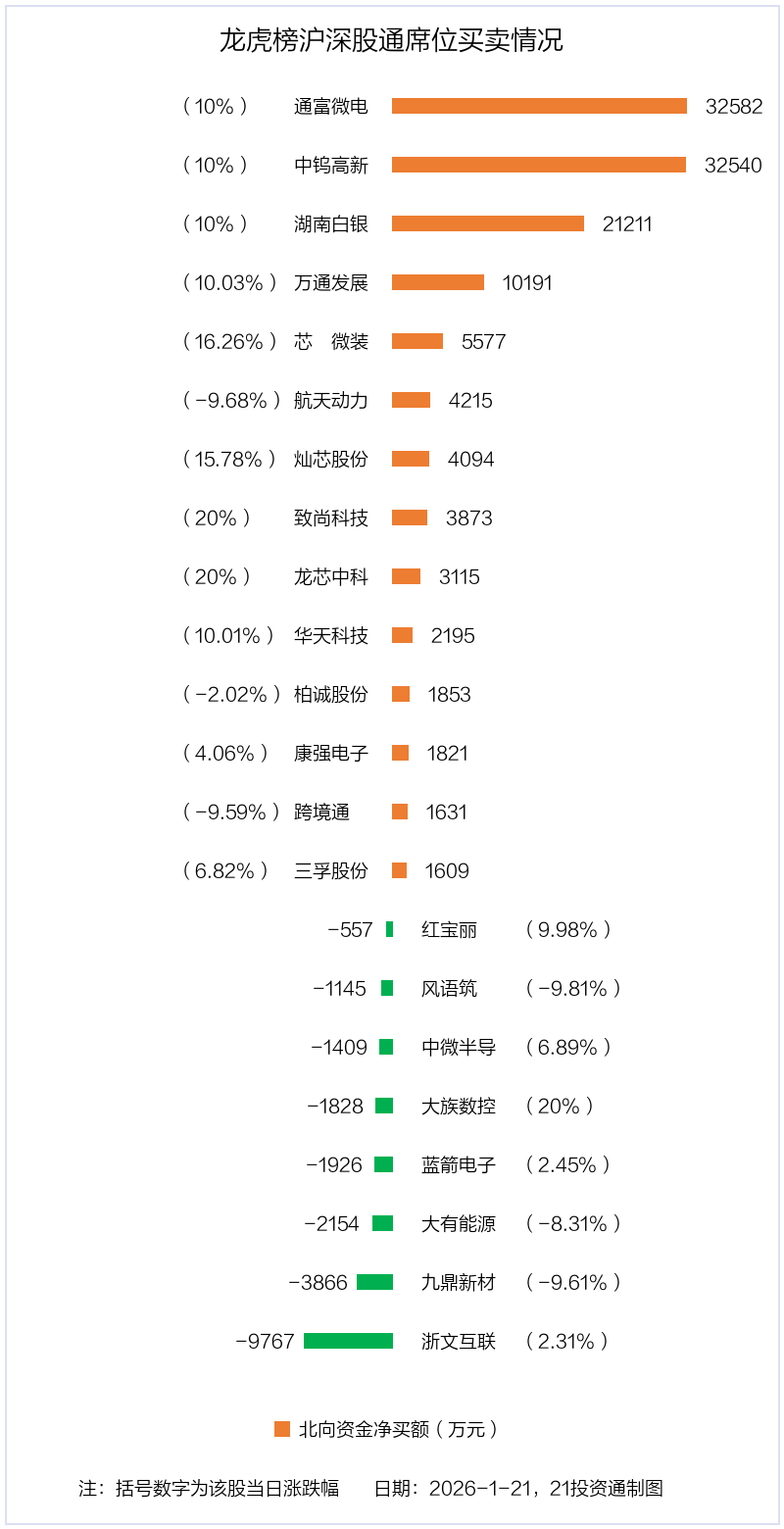Screen dimensions: 784x1529
Task: Click the green bar for 浙文互联
Action: [348, 1341]
